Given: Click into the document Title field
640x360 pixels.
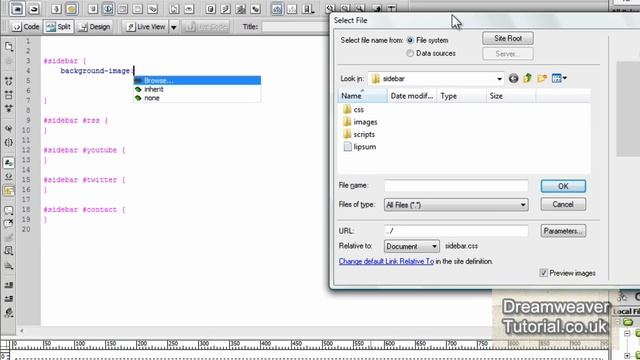Looking at the screenshot, I should pyautogui.click(x=295, y=27).
